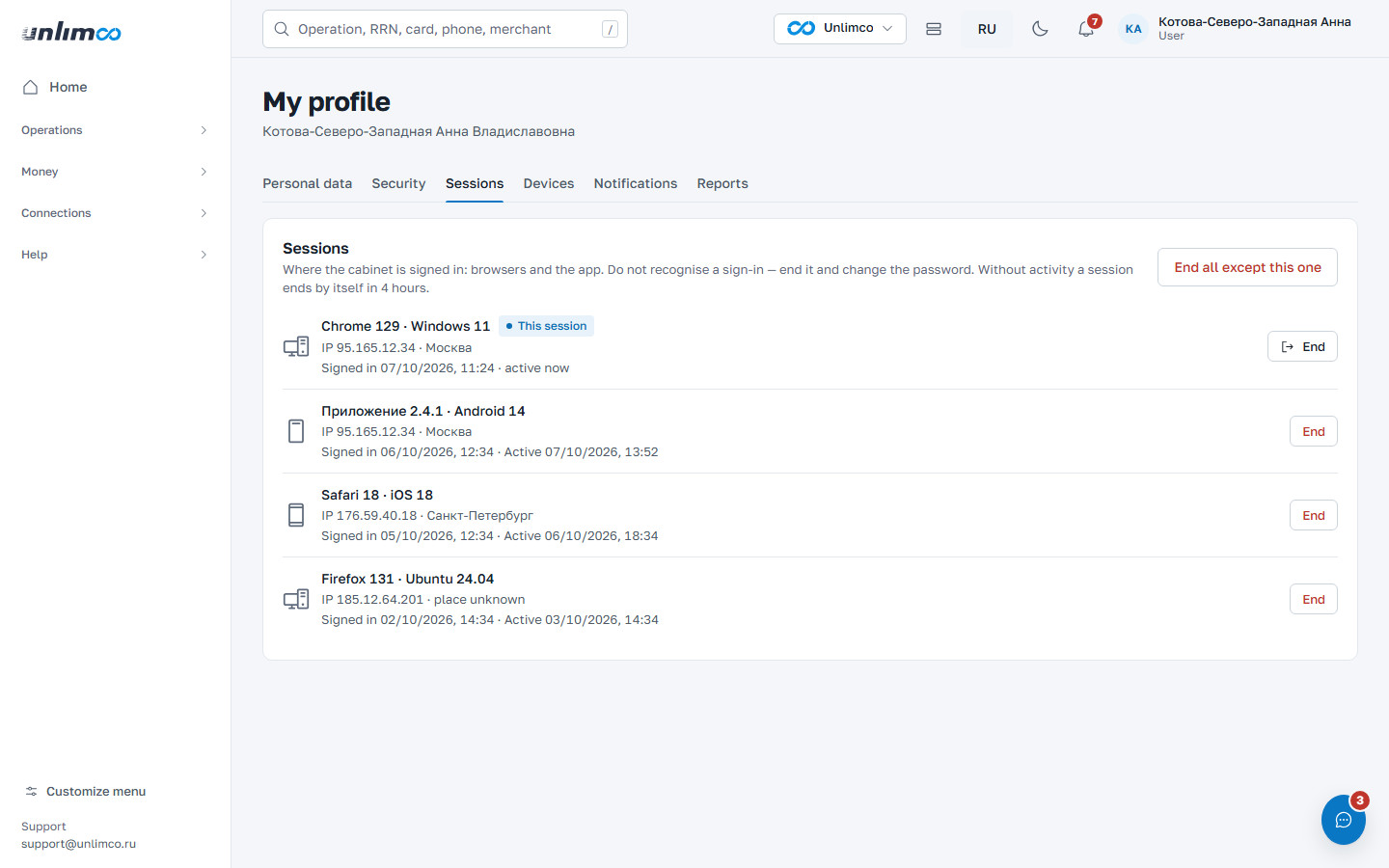
Task: Open the stacked list icon in header
Action: point(934,29)
